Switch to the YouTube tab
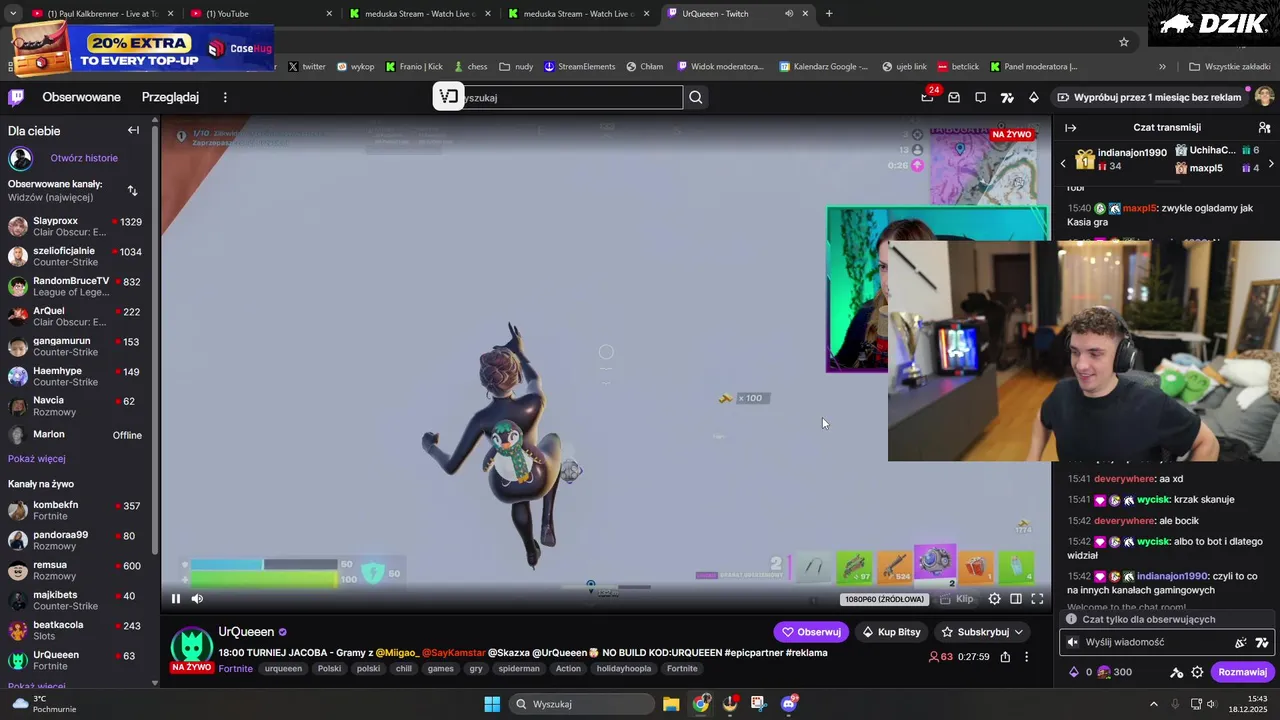The height and width of the screenshot is (720, 1280). coord(260,14)
